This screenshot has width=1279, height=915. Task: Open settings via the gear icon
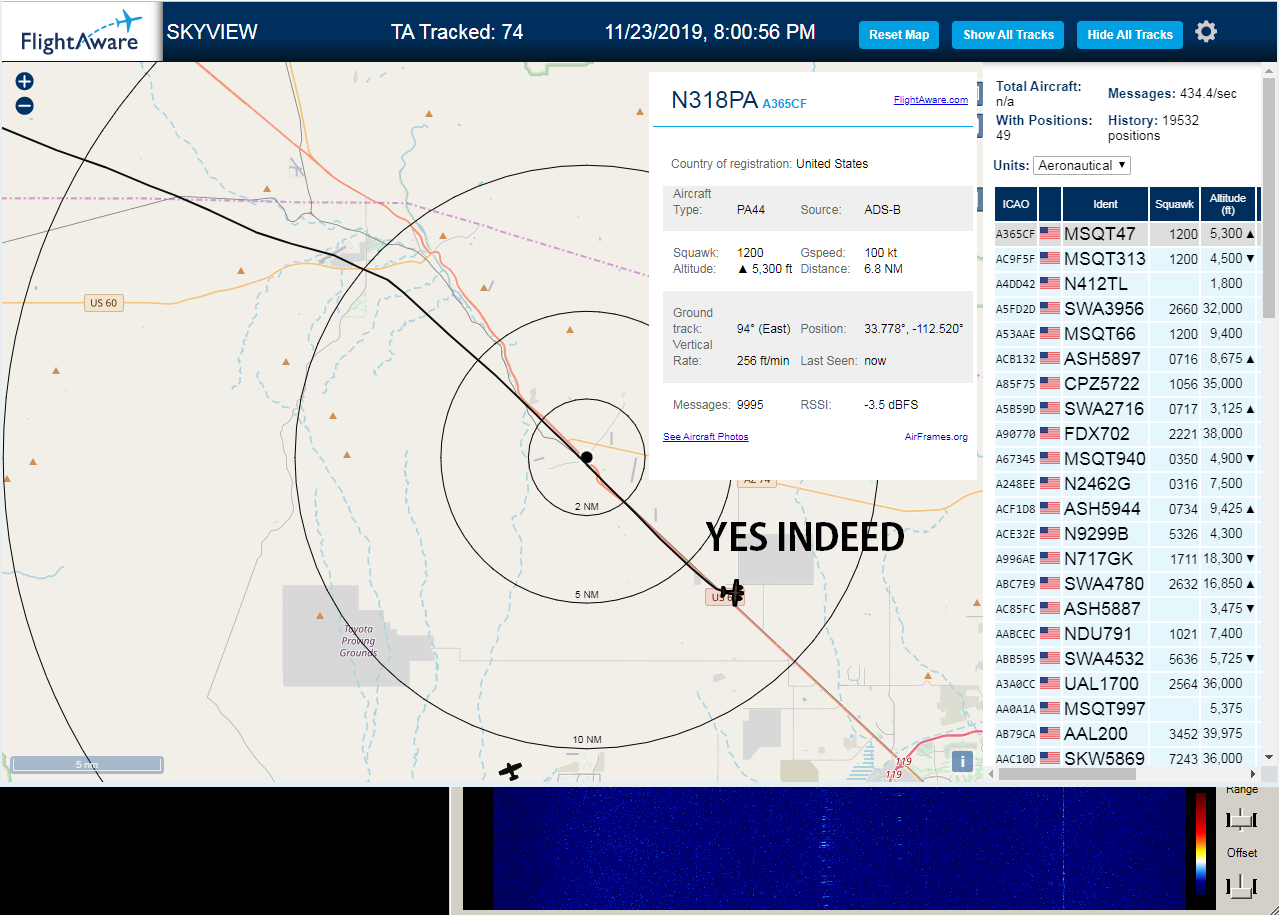1206,33
